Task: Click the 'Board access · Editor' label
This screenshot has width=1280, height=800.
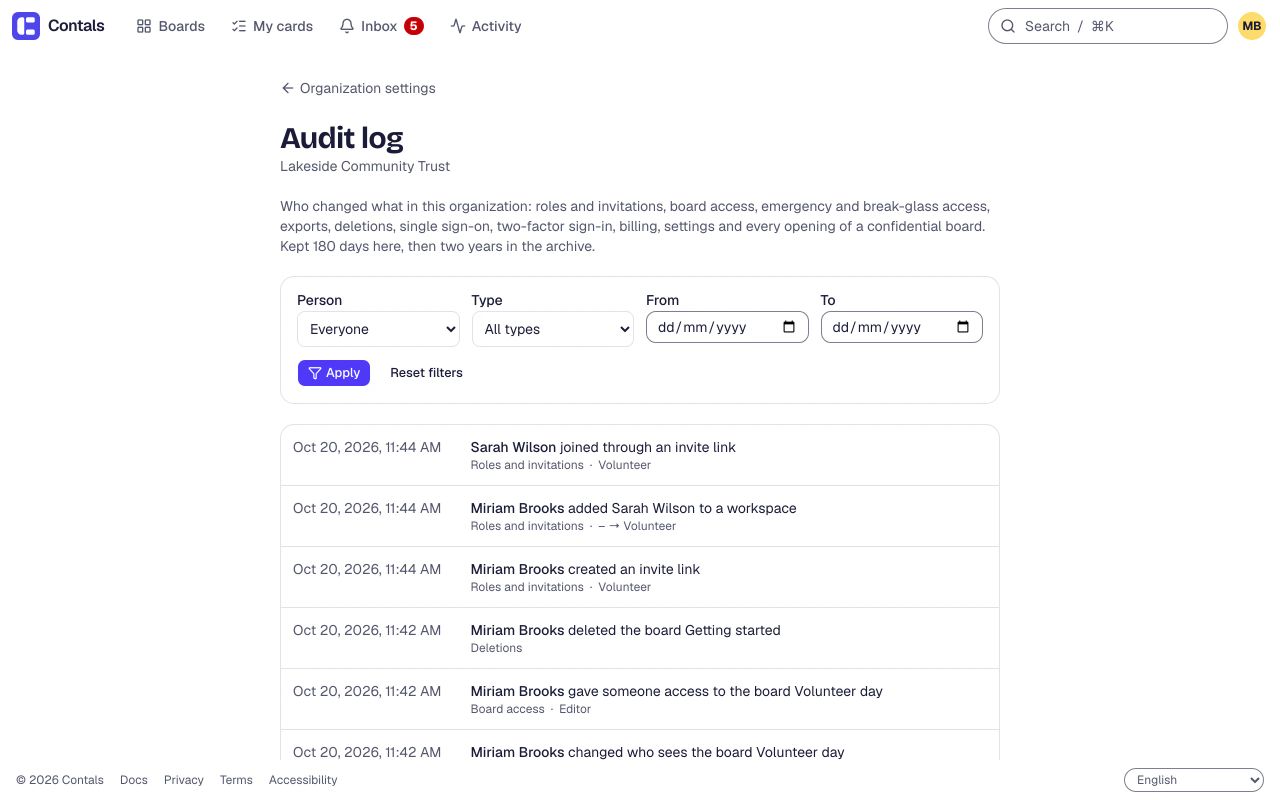Action: (x=531, y=709)
